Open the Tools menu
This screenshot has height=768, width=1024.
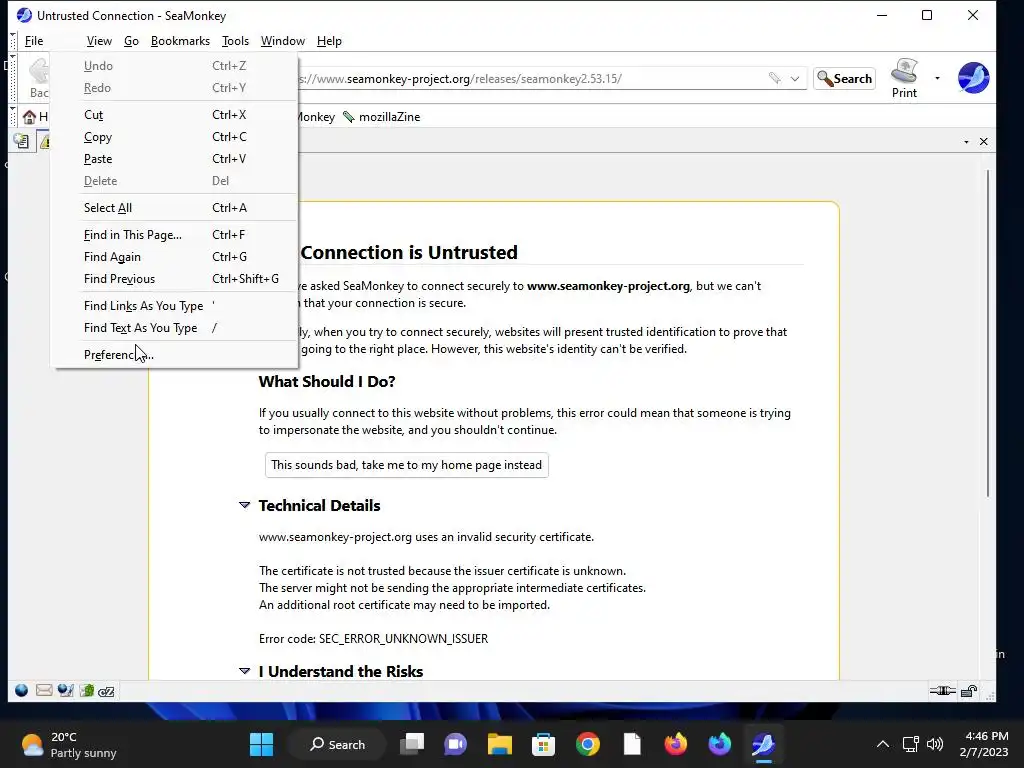pyautogui.click(x=235, y=40)
